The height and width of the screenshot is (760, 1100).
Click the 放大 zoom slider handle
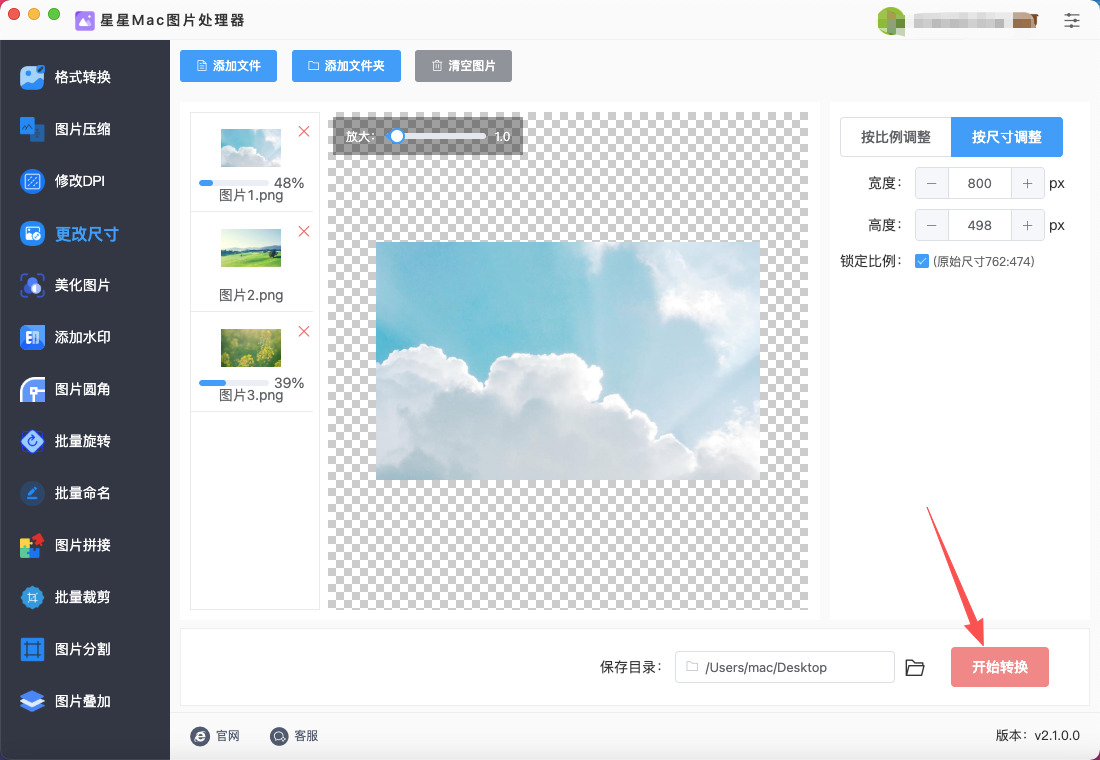(x=397, y=136)
